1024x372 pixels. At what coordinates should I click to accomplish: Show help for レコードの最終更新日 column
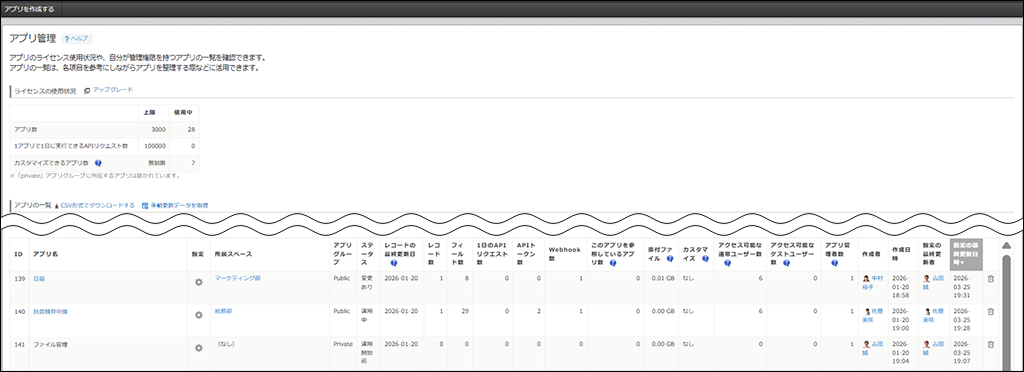[x=393, y=264]
